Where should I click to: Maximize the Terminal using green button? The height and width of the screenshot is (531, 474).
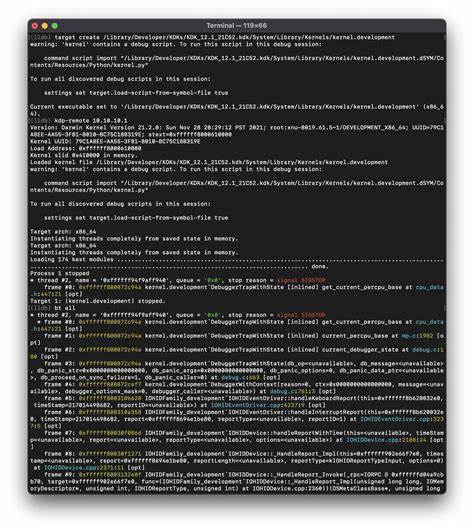click(55, 26)
